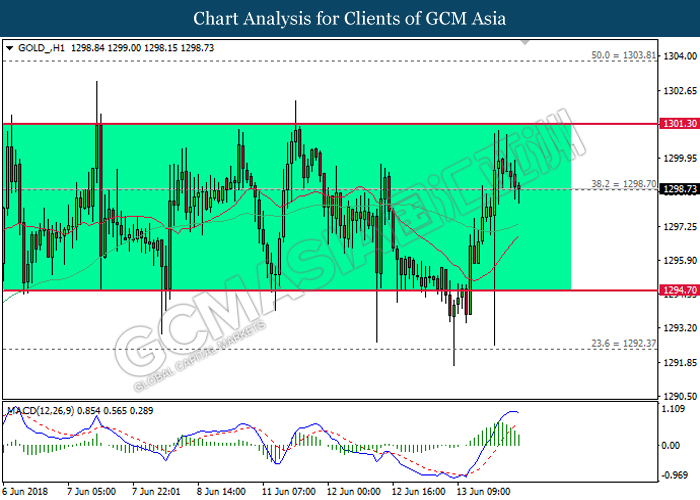The image size is (700, 500).
Task: Click the dropdown triangle beside GOLD_,H1
Action: tap(9, 47)
